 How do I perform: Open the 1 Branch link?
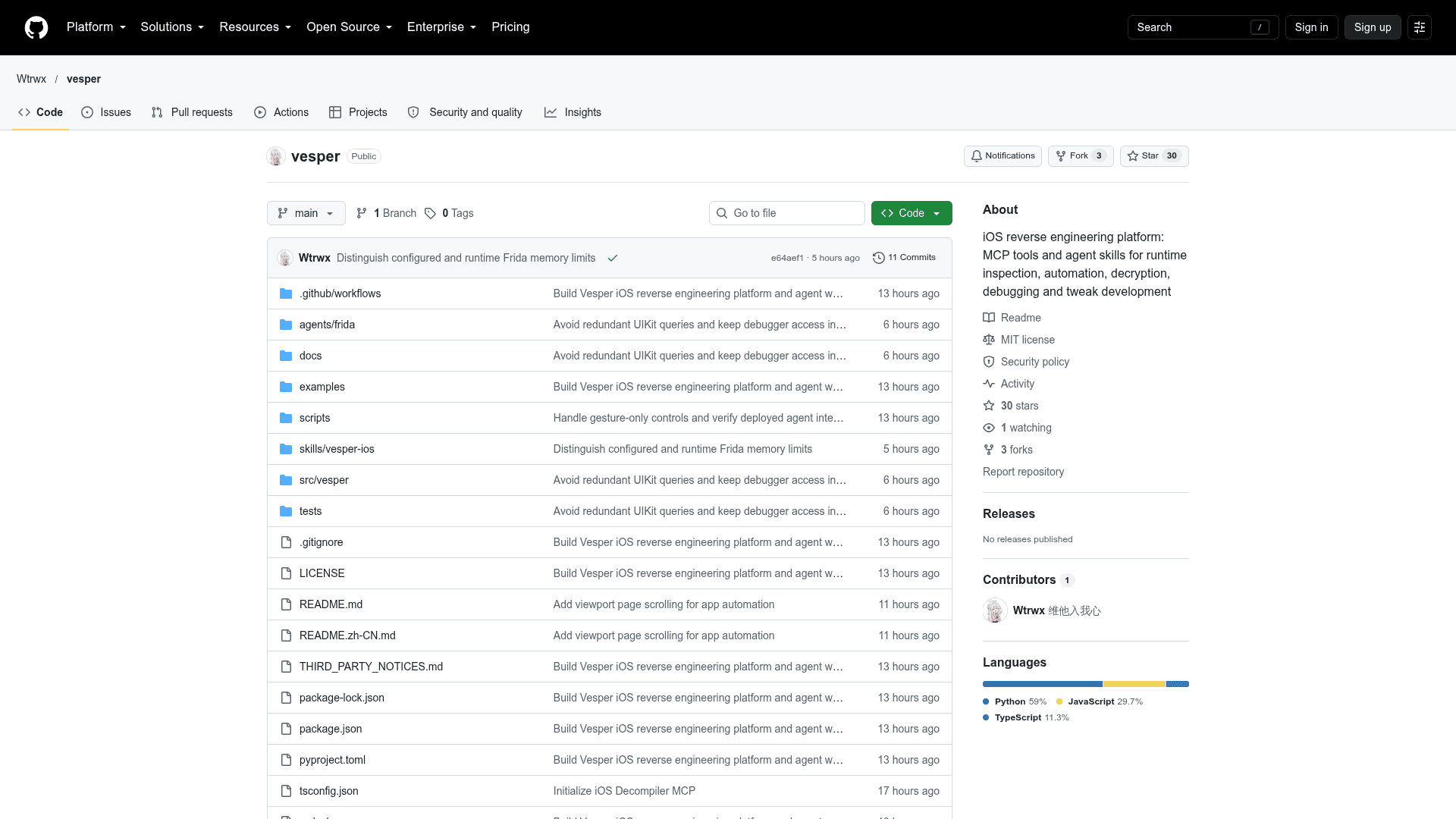point(387,213)
